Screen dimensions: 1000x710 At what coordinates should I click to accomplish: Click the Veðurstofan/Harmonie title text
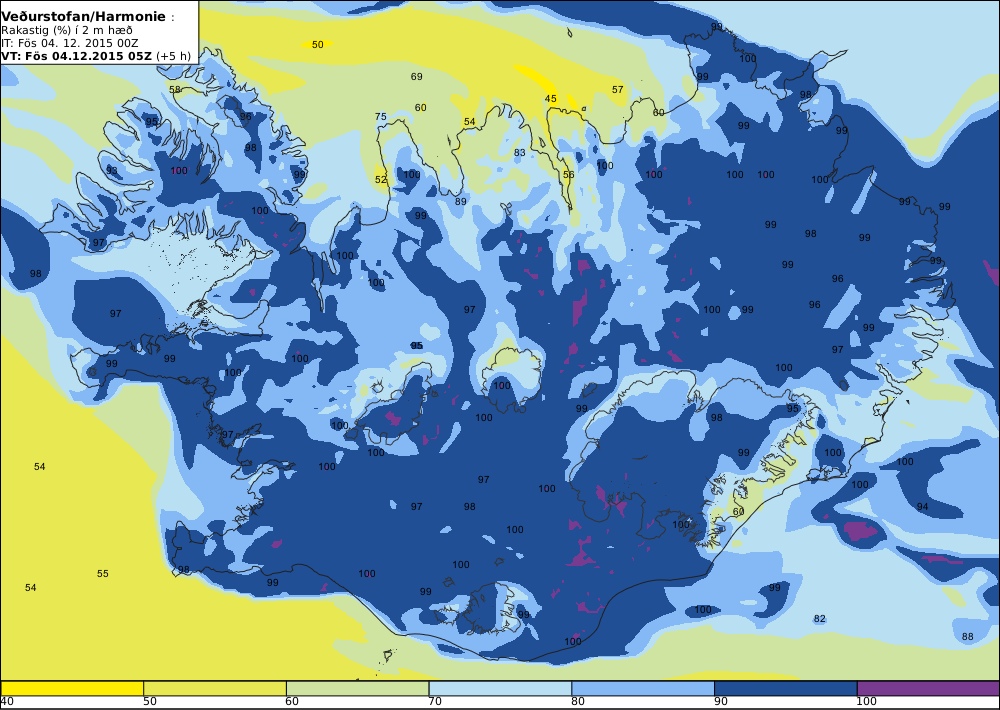(x=83, y=17)
